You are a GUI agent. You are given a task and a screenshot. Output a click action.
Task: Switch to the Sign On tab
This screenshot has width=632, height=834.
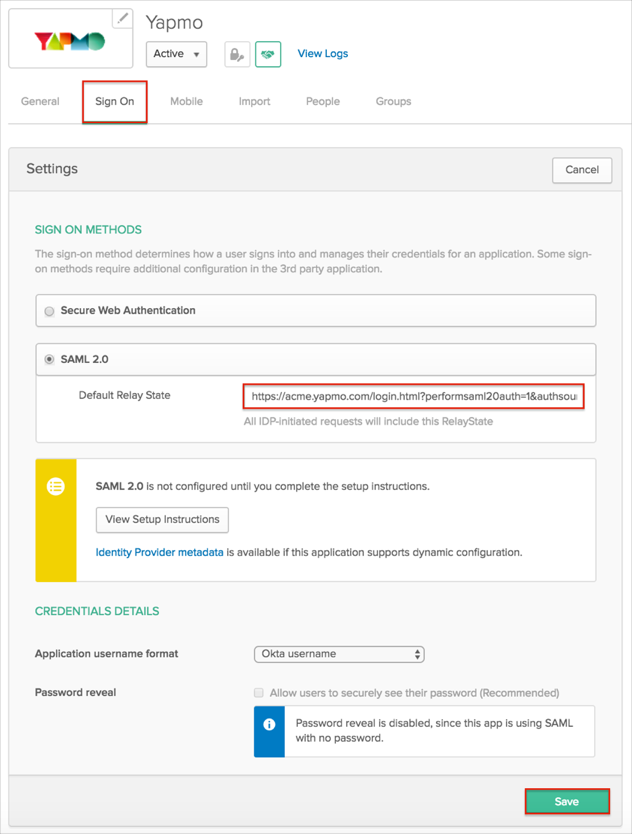click(115, 102)
